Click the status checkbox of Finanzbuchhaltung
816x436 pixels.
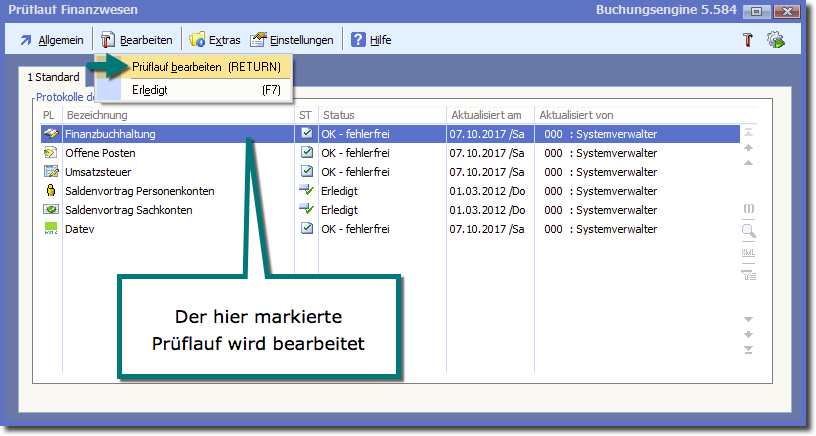point(307,134)
